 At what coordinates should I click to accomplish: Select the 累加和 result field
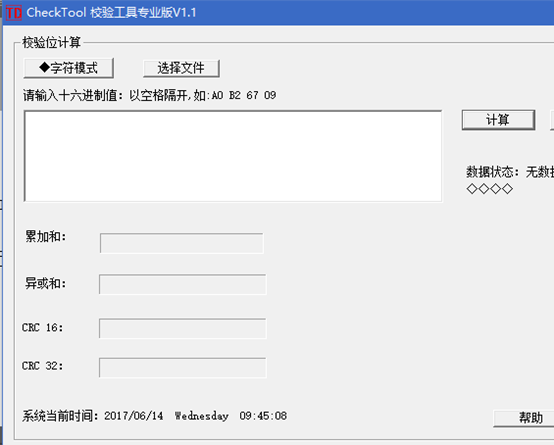182,243
